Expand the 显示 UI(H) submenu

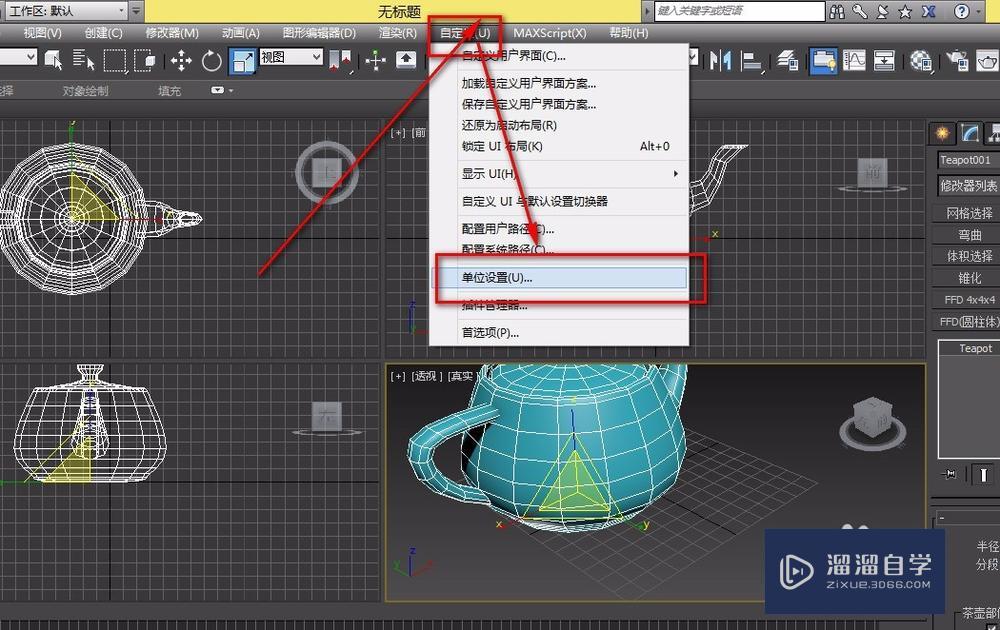(x=559, y=173)
